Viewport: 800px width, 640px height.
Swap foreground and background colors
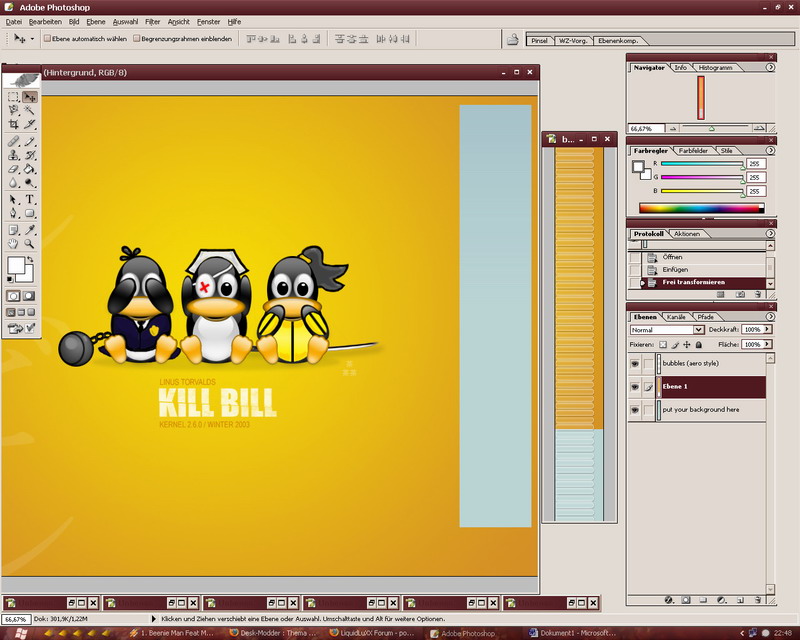pos(31,260)
